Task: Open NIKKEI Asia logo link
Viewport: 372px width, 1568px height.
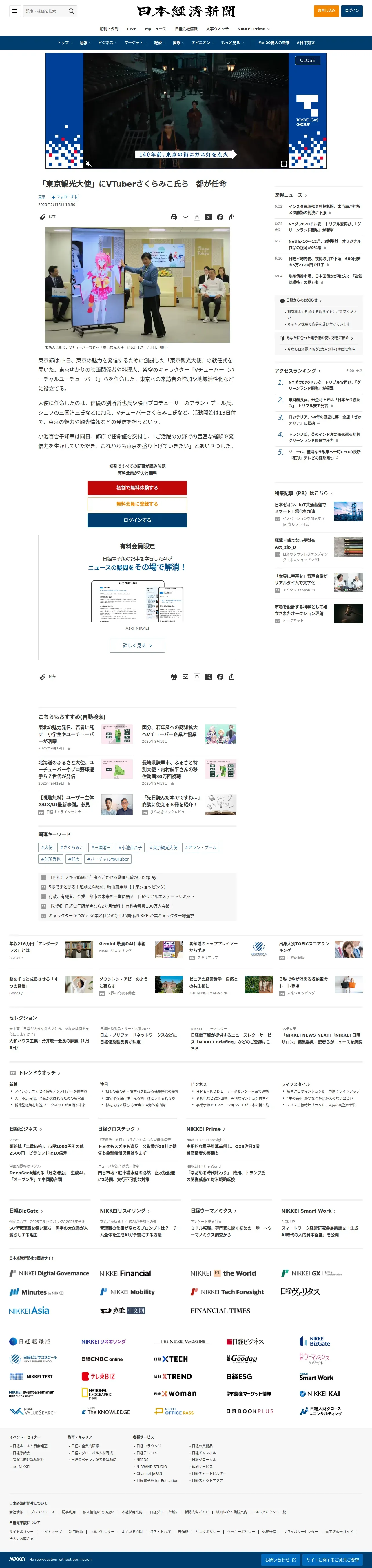Action: tap(29, 1311)
